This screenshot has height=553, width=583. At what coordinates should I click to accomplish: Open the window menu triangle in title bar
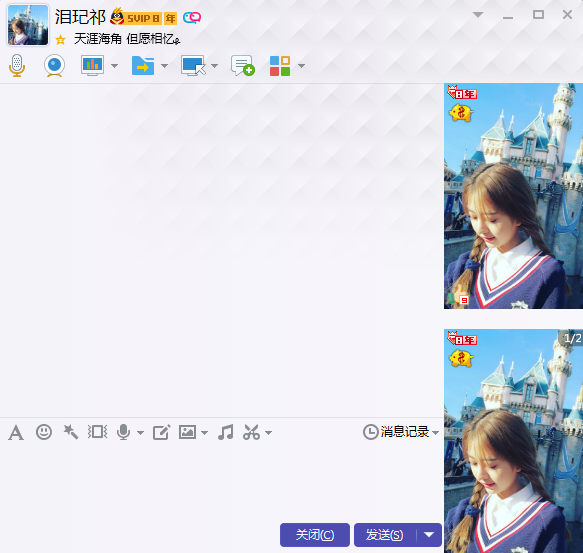point(478,15)
